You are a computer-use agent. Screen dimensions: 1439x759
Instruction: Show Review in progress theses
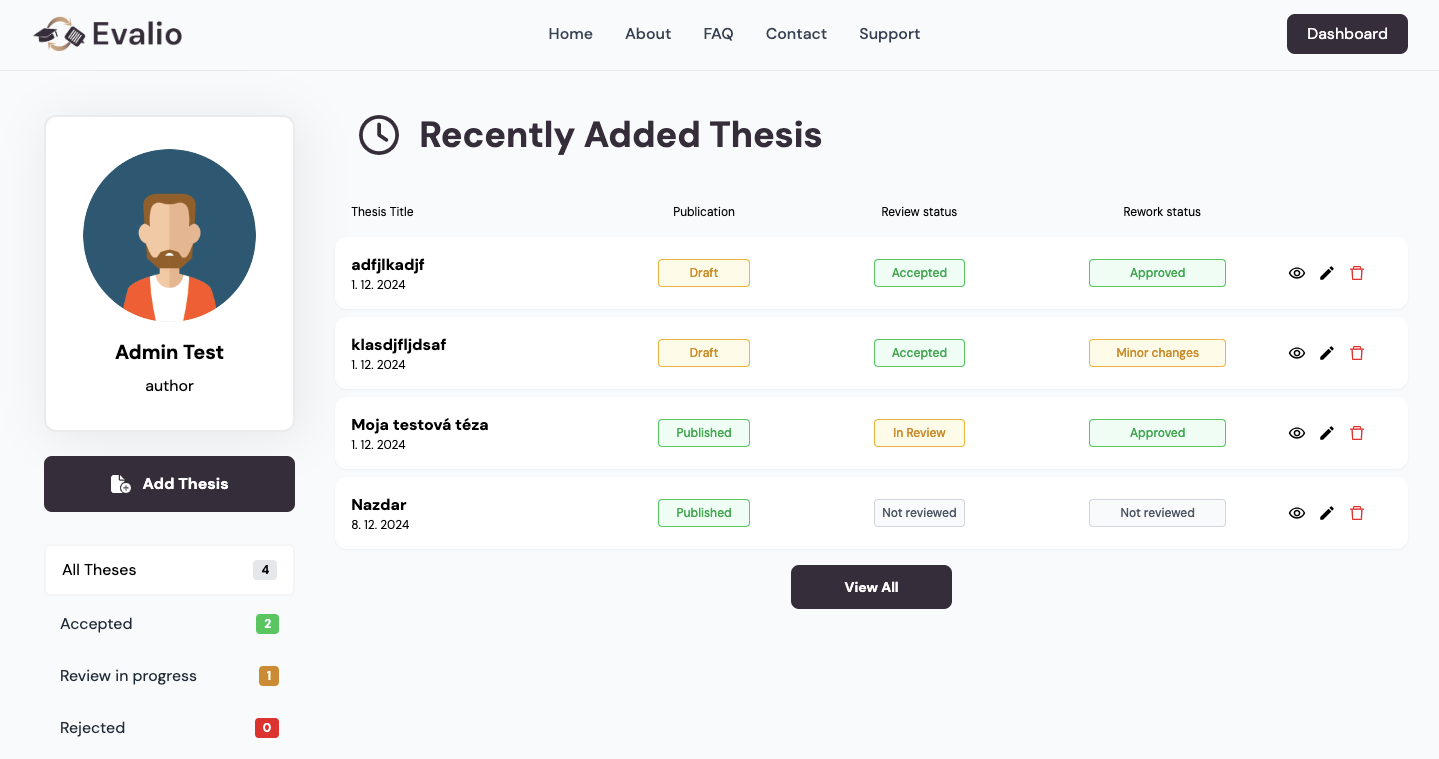[x=169, y=676]
